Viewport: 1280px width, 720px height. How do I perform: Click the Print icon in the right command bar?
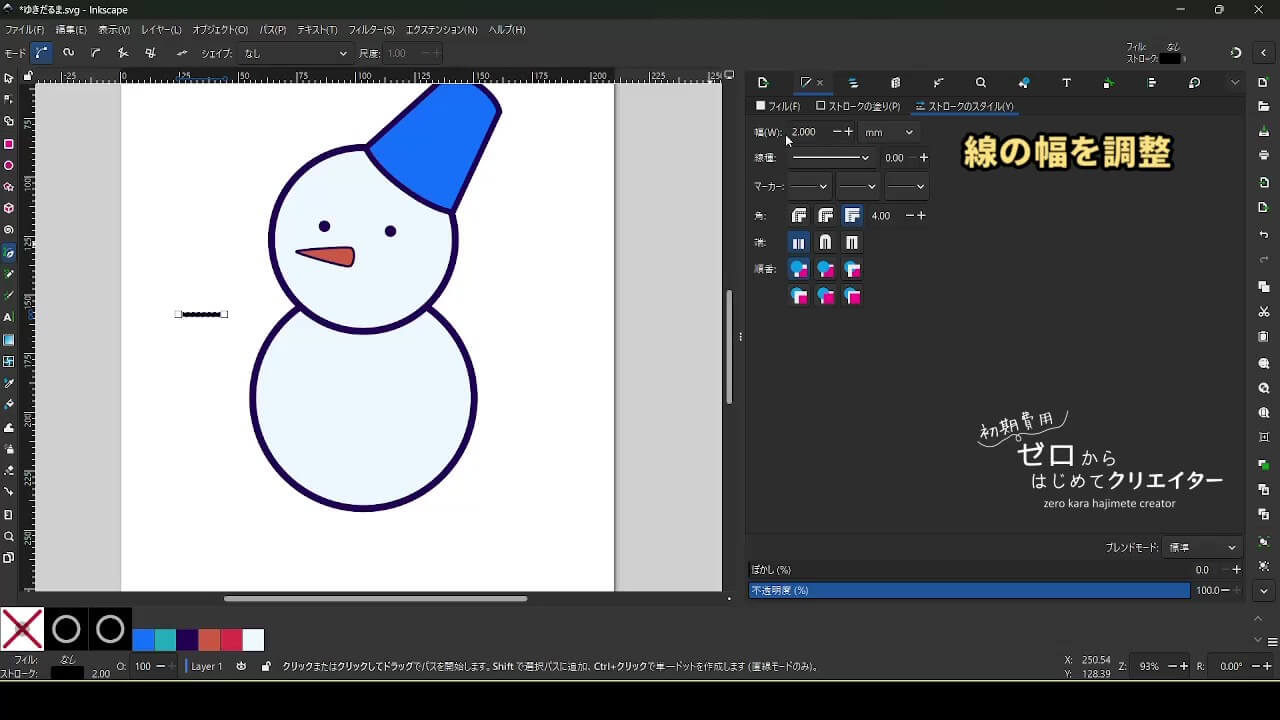point(1264,155)
